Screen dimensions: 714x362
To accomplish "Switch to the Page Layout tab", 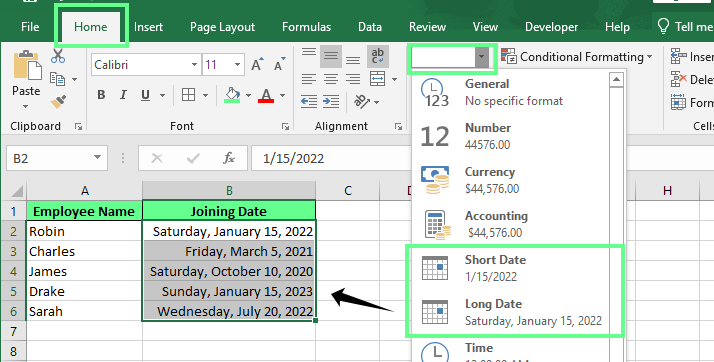I will [x=222, y=27].
